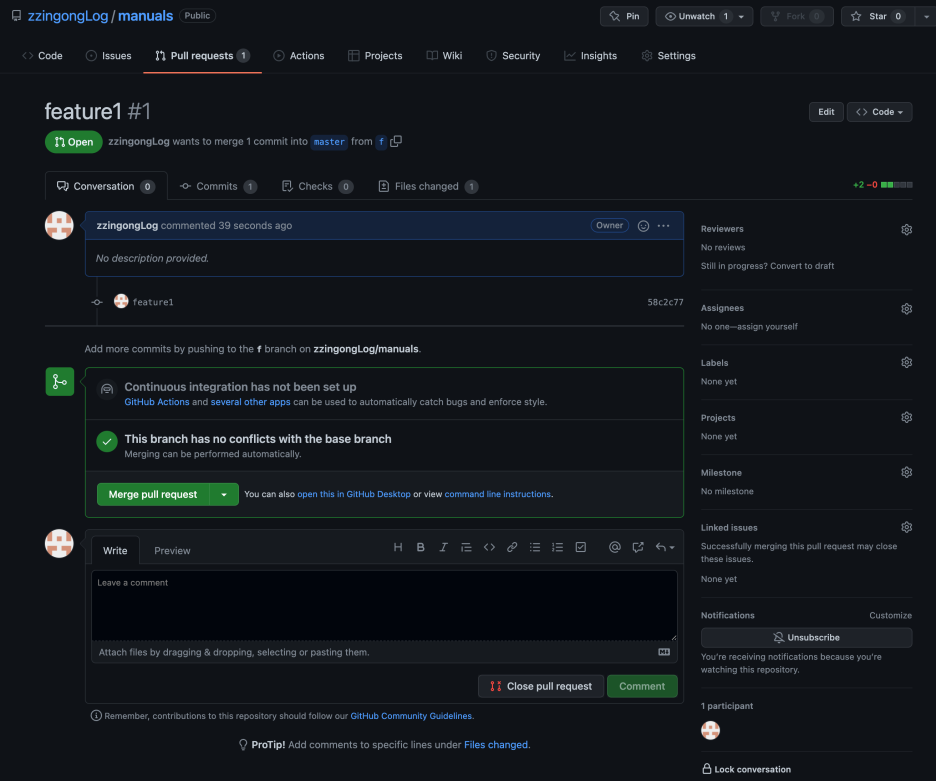Click the green merge branch icon

[x=60, y=382]
